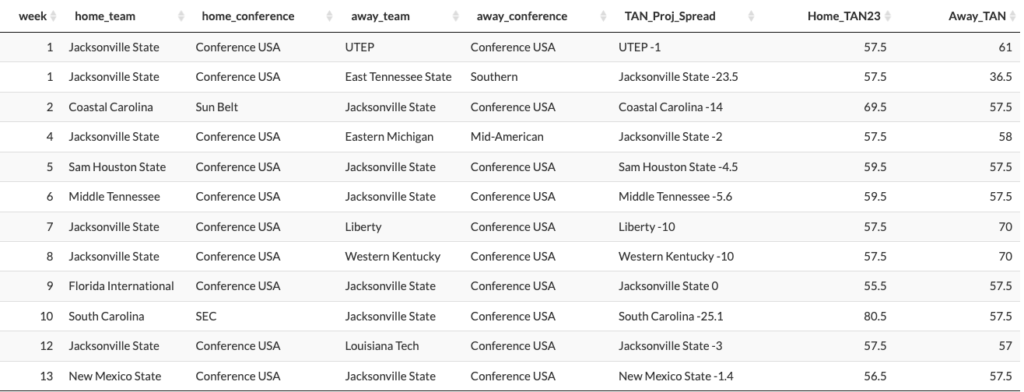Click the SEC conference cell

[206, 316]
